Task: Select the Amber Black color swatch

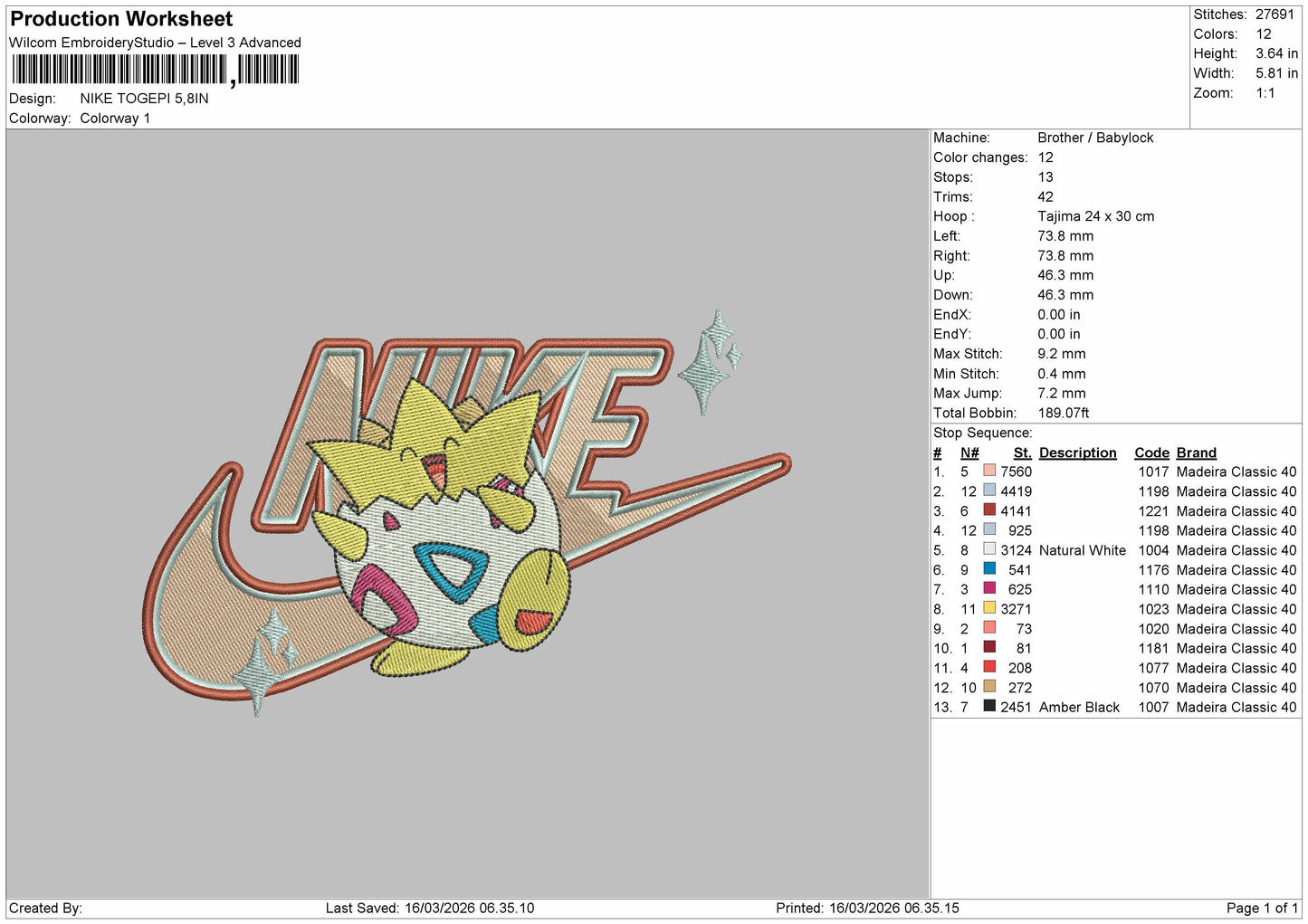Action: (x=989, y=706)
